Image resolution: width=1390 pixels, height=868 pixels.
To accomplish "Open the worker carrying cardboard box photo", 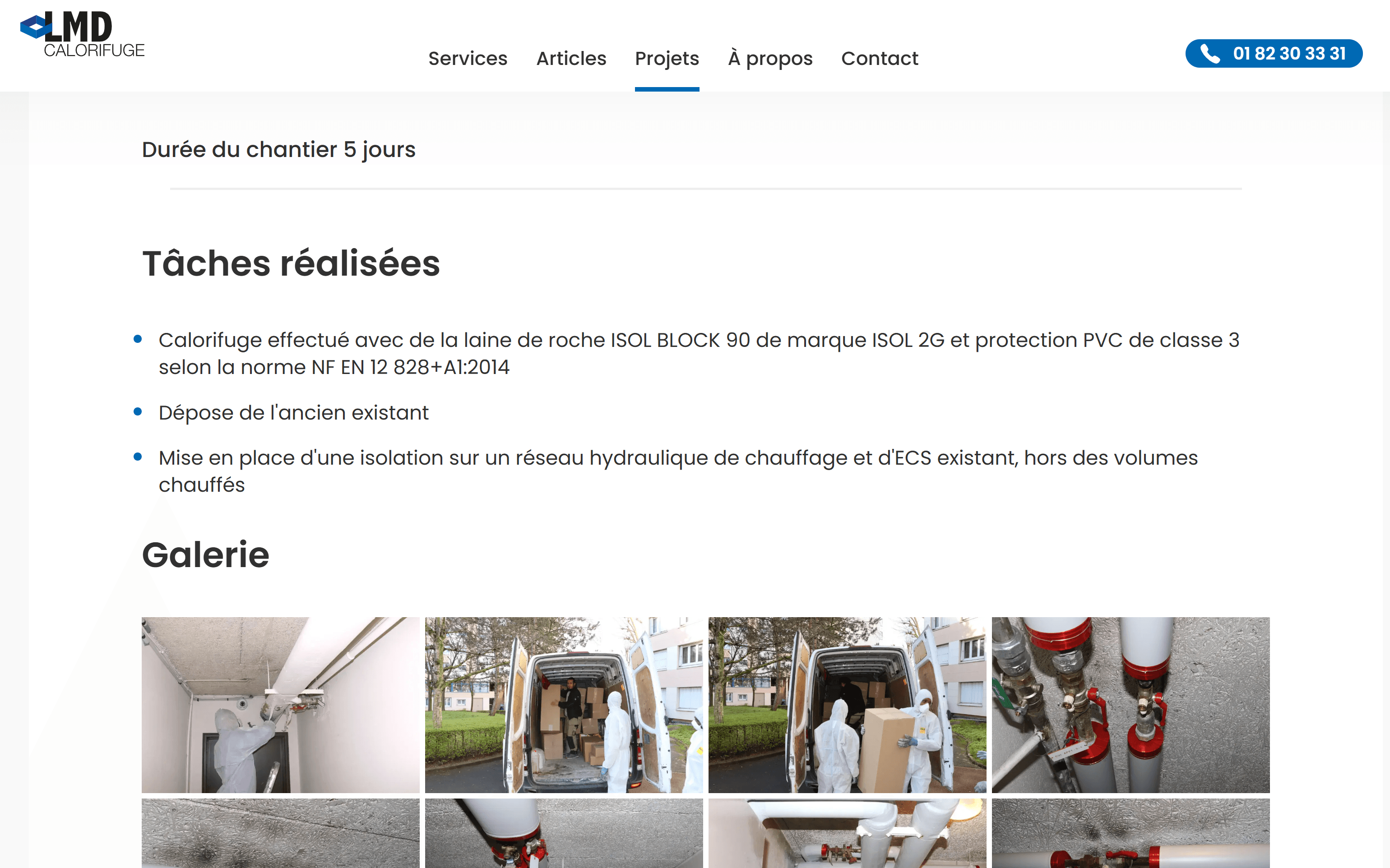I will point(847,705).
